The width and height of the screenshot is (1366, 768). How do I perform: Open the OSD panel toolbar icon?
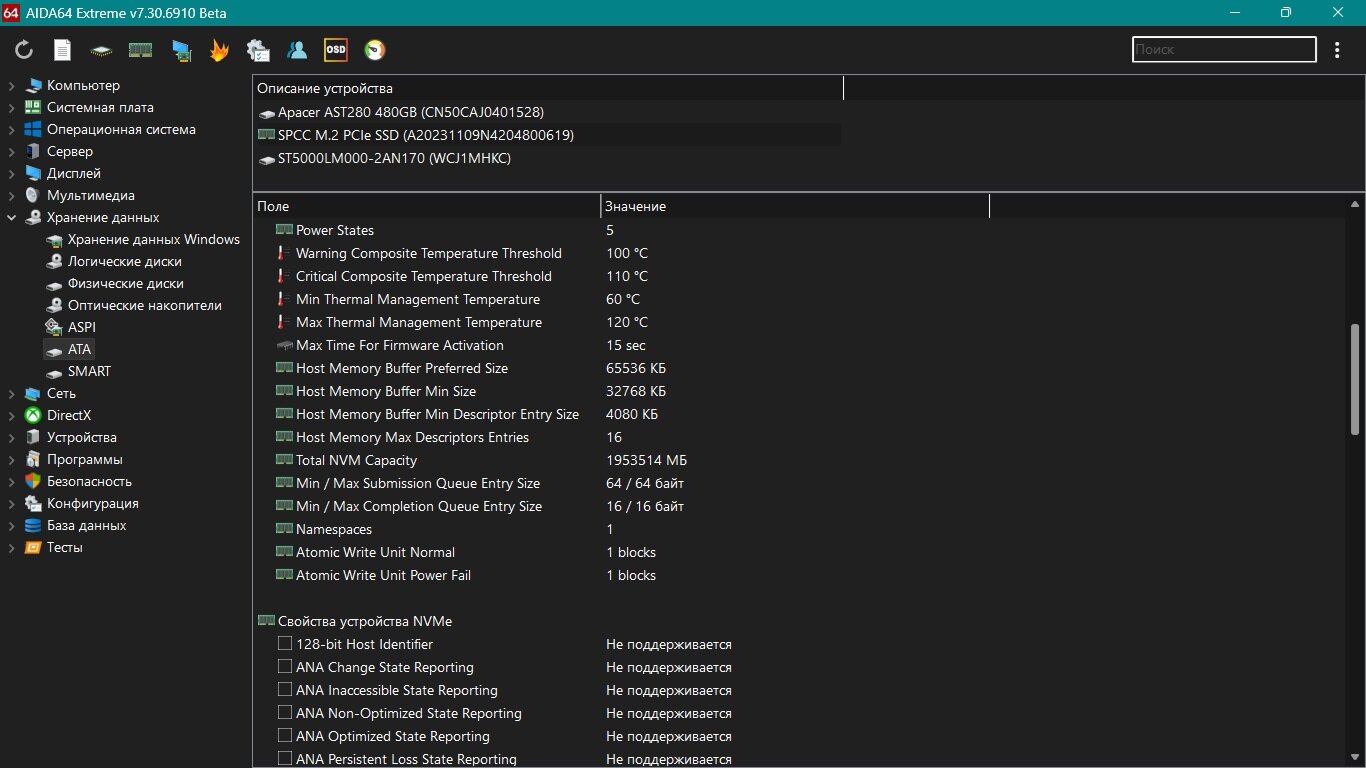pos(336,49)
